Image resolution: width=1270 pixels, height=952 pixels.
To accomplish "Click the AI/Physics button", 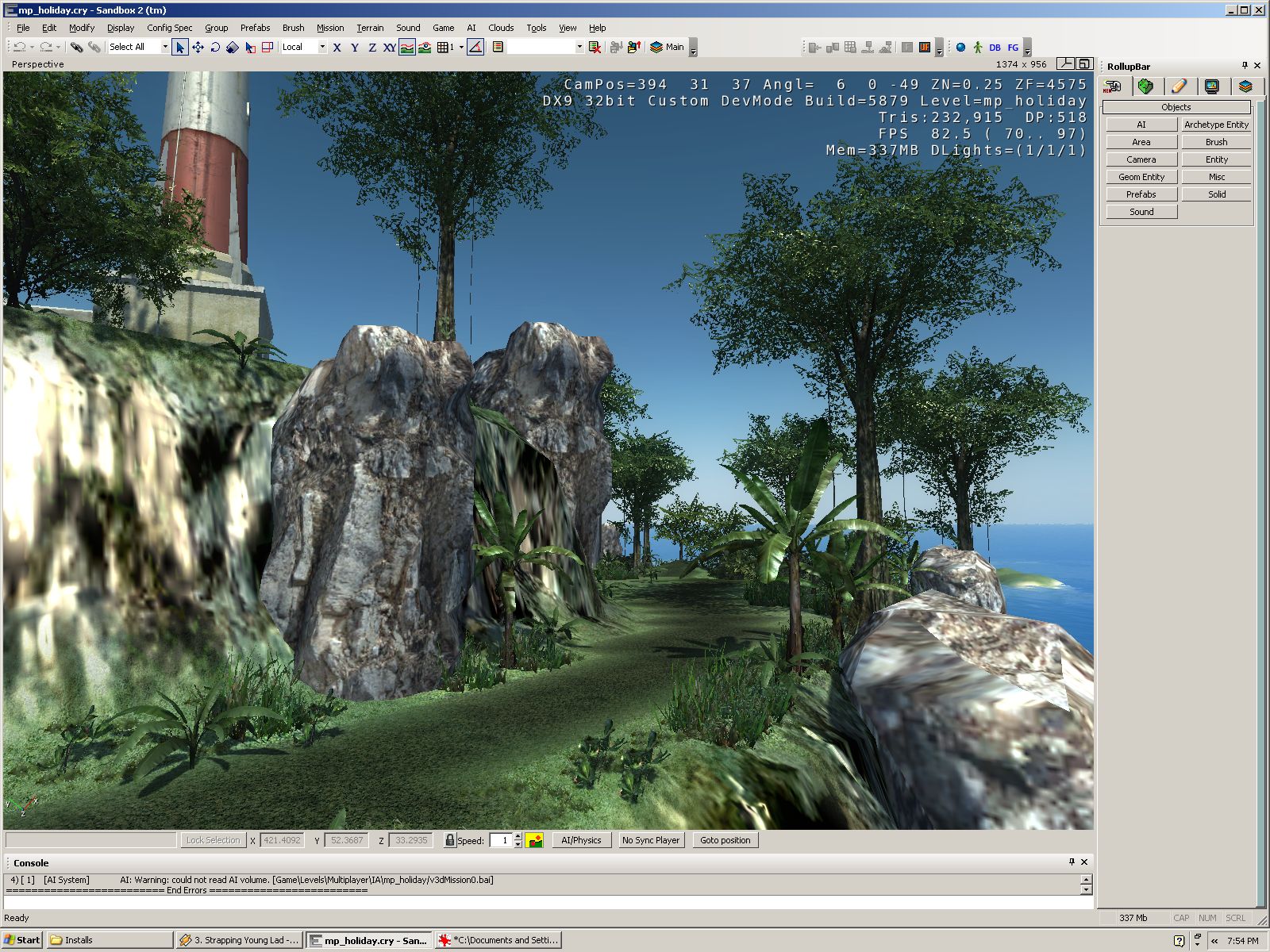I will point(582,840).
